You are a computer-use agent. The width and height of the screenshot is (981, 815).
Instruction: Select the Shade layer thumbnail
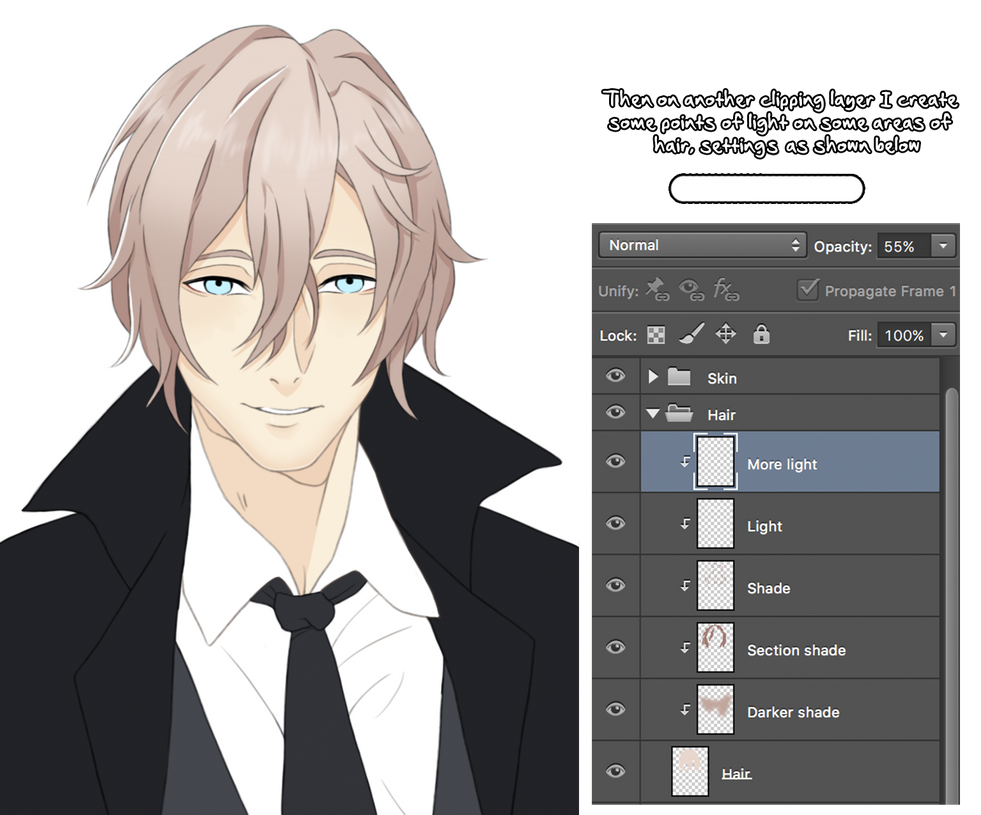(x=715, y=585)
